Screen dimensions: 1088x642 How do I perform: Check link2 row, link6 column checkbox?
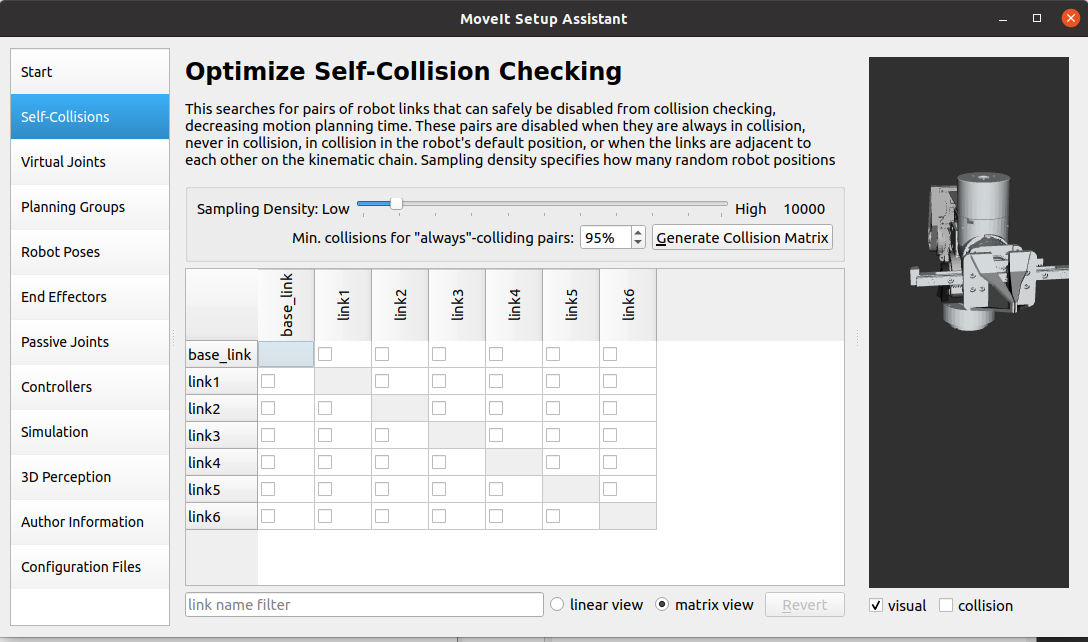[x=610, y=408]
